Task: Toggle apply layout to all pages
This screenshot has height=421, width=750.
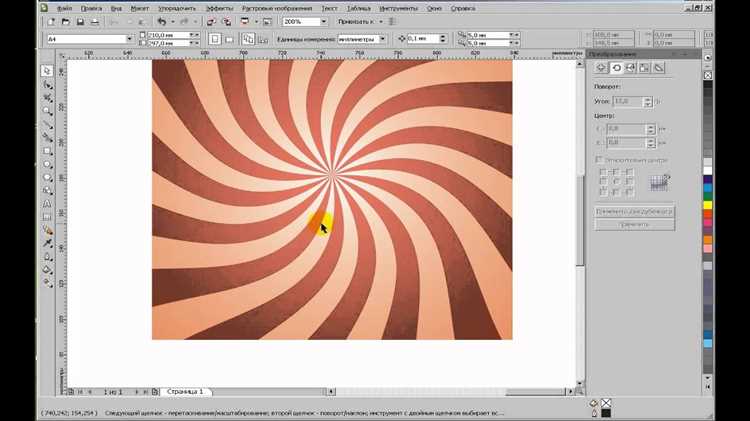Action: tap(248, 39)
